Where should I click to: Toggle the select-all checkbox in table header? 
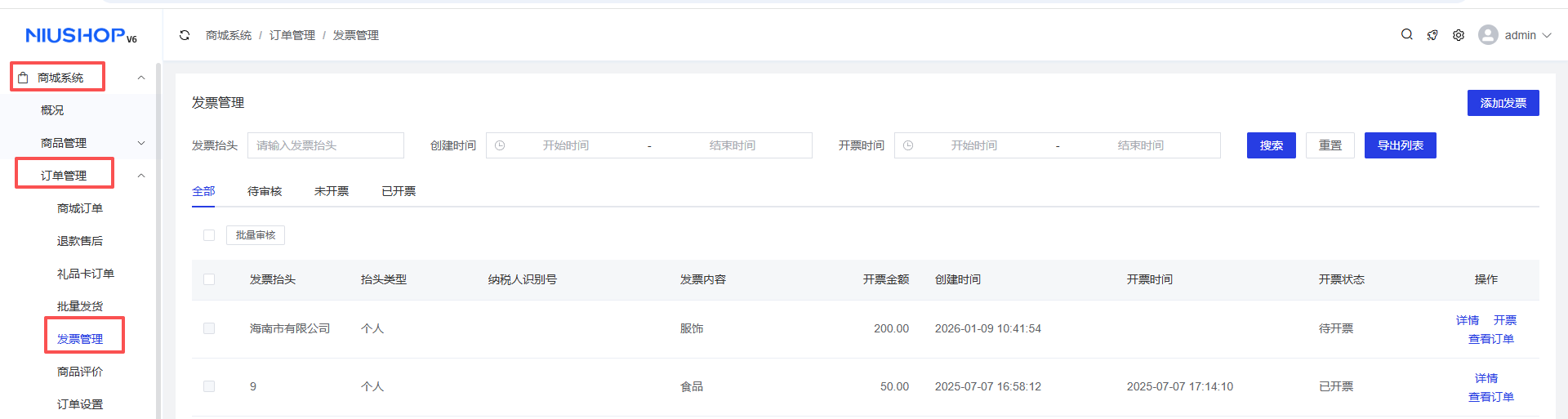click(x=209, y=279)
